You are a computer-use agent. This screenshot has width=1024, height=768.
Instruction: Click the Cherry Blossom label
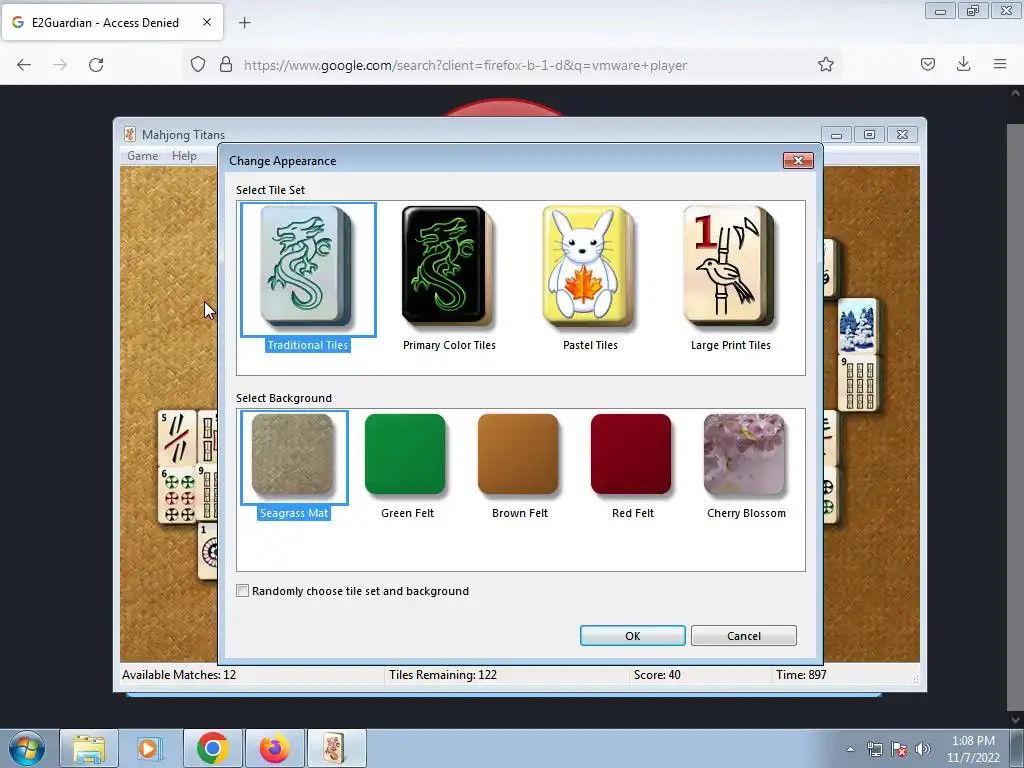click(x=746, y=513)
